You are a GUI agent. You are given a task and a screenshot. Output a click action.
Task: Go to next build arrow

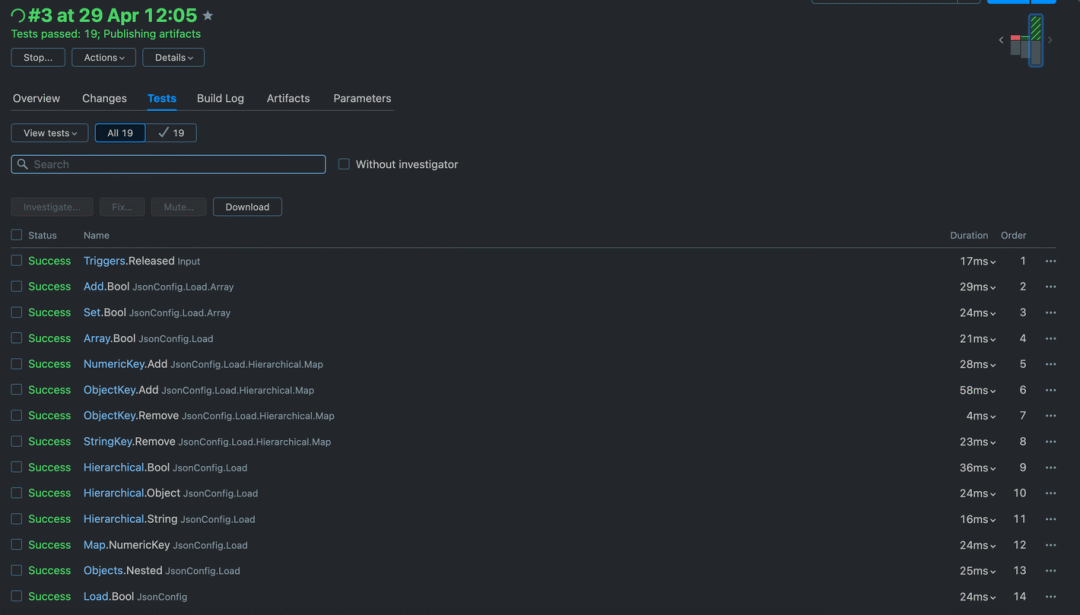pyautogui.click(x=1050, y=40)
